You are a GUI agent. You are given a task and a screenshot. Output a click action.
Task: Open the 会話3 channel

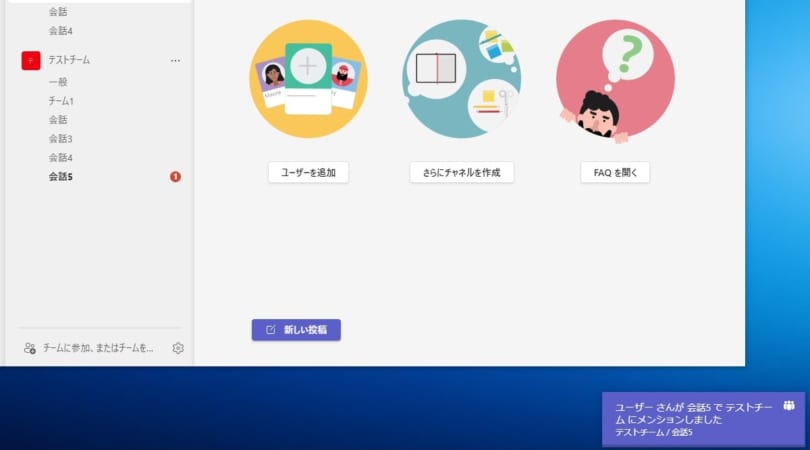[x=60, y=138]
